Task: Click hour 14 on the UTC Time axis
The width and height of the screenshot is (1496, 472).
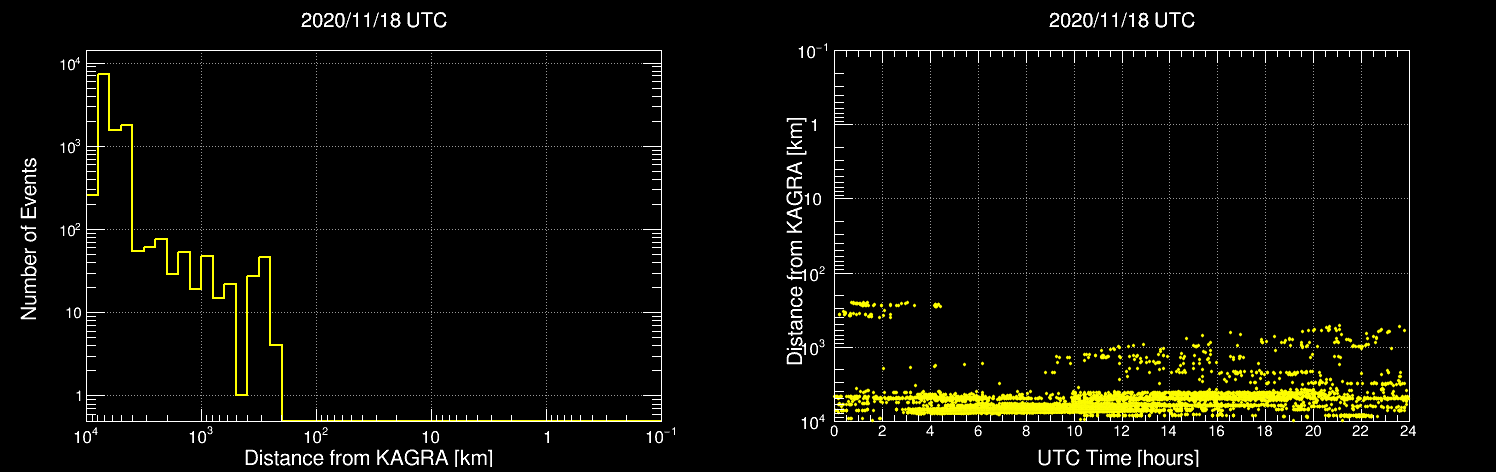Action: click(x=1169, y=431)
